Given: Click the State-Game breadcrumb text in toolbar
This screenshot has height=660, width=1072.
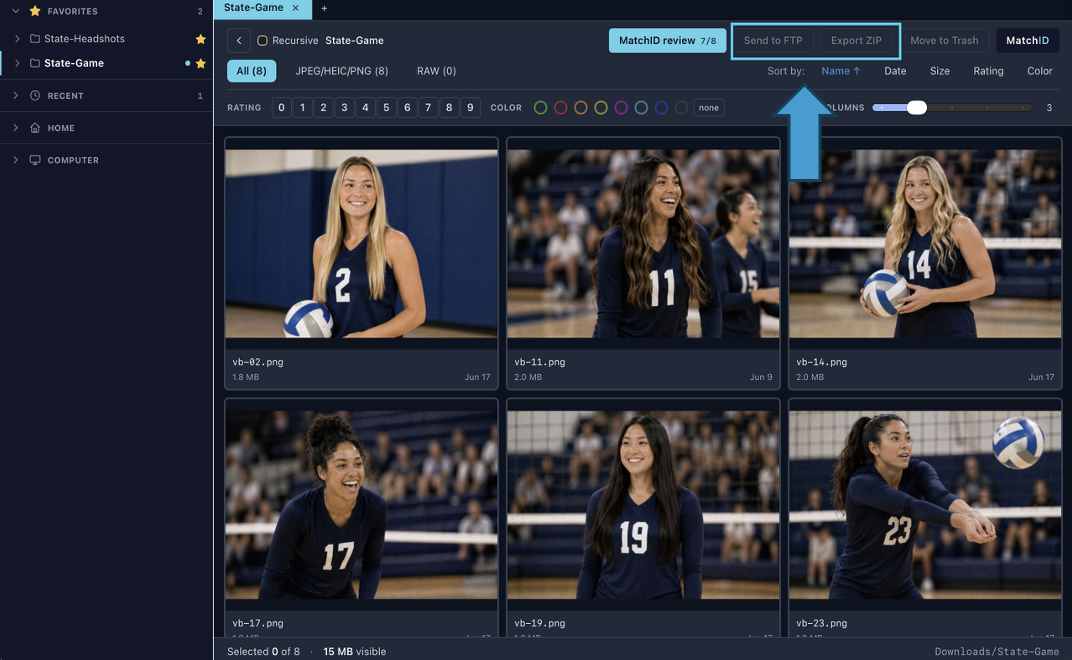Looking at the screenshot, I should pos(354,40).
